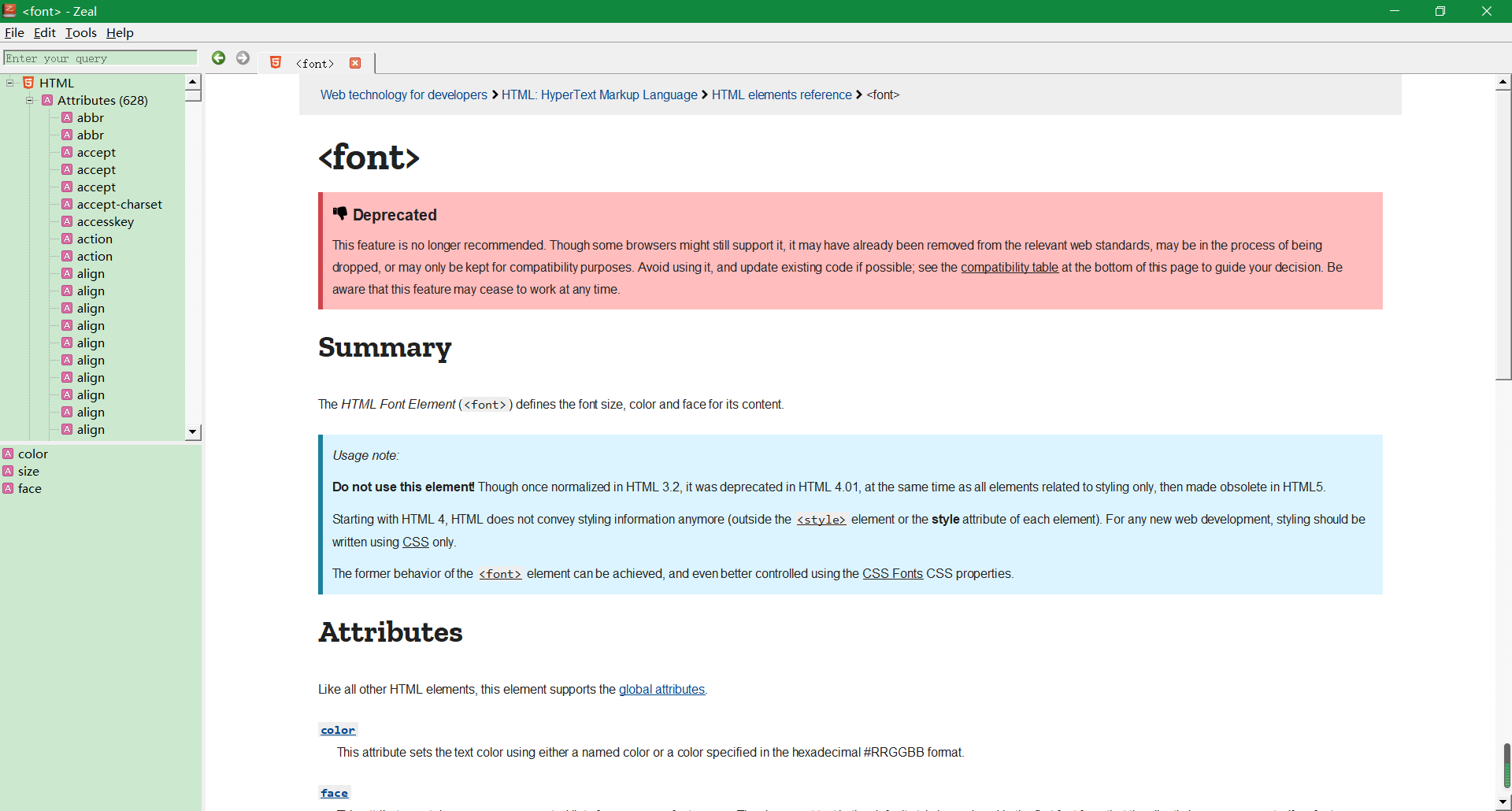Click the back navigation arrow
Viewport: 1512px width, 811px height.
point(218,58)
